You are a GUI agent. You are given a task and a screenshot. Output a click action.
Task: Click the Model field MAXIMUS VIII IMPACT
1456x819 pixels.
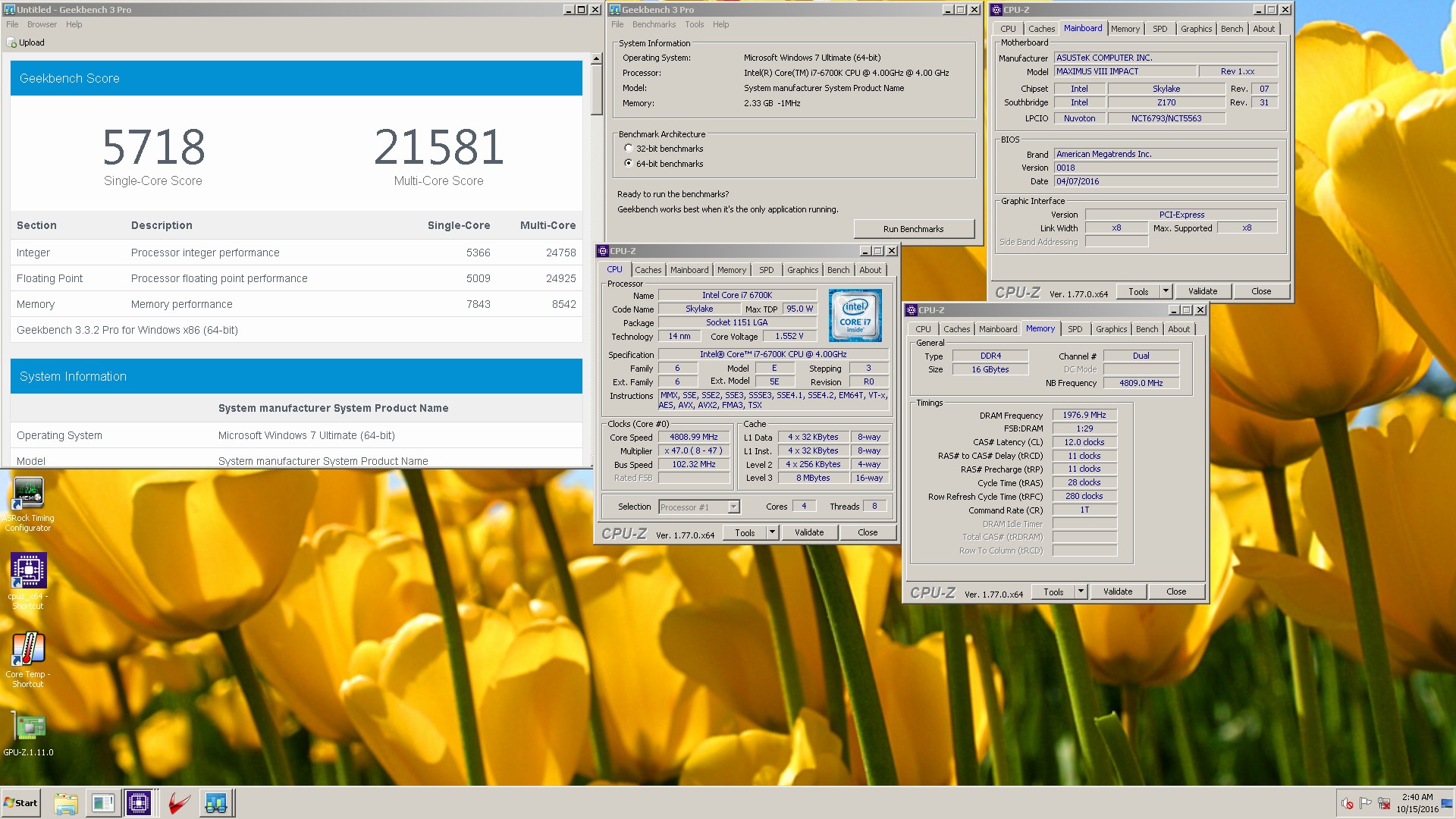1125,71
